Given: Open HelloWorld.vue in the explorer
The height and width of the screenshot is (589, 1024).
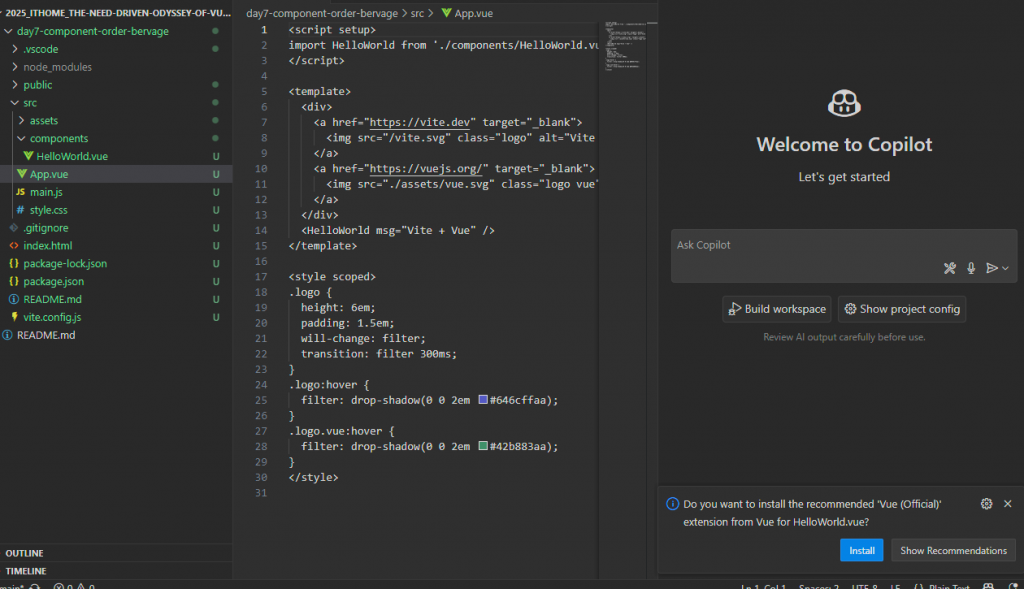Looking at the screenshot, I should coord(72,156).
